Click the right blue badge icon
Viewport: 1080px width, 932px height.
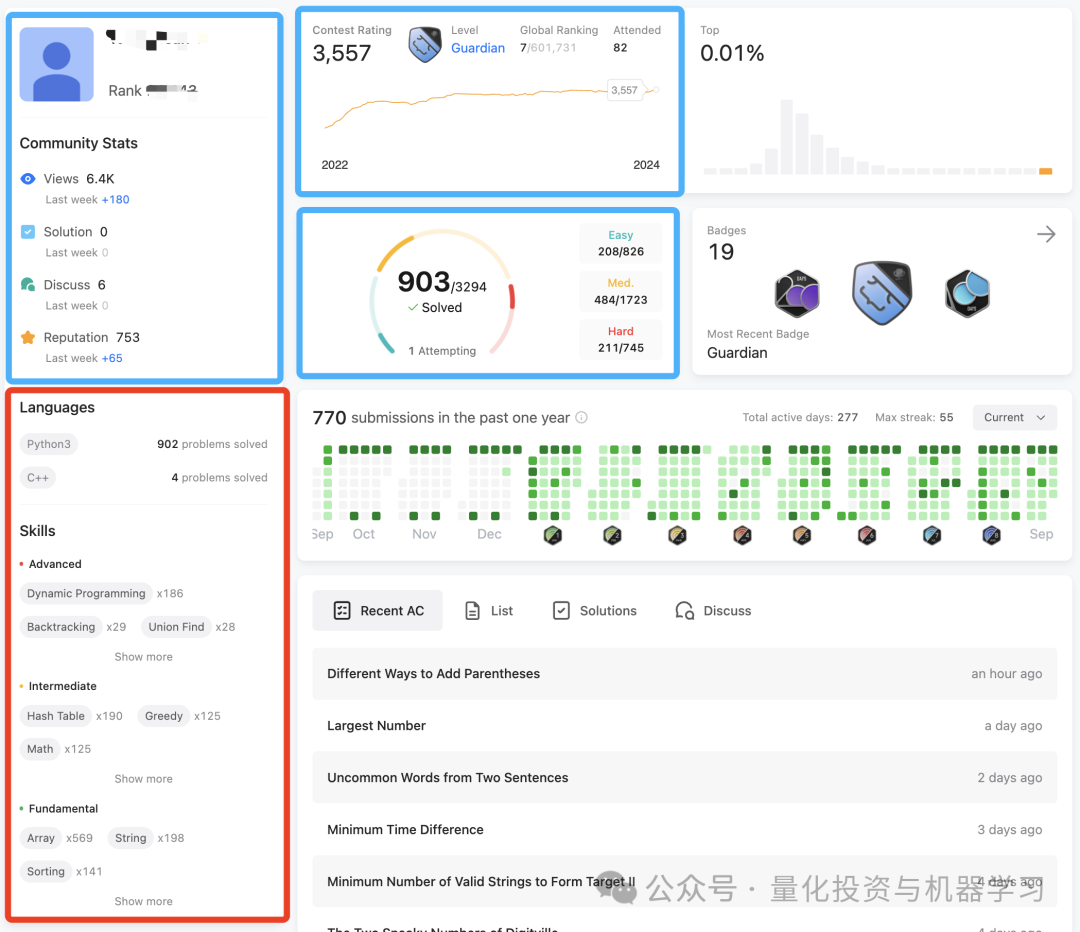tap(967, 293)
